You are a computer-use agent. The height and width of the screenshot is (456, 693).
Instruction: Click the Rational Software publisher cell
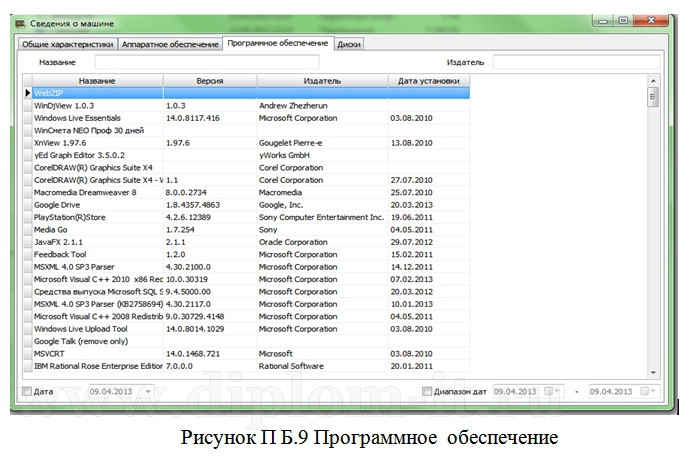point(322,366)
